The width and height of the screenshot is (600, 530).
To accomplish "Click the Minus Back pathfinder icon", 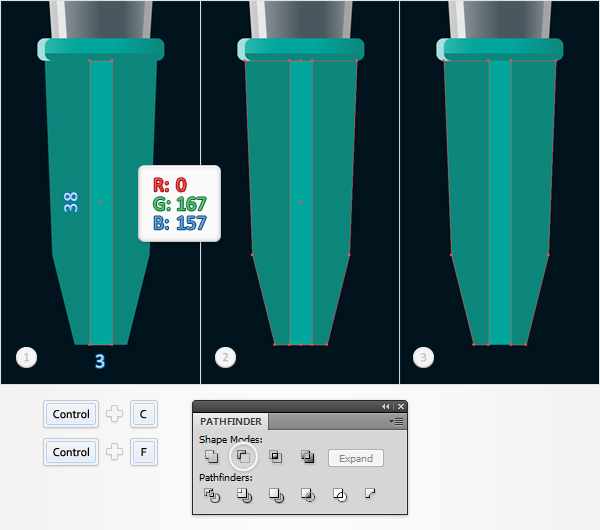I will tap(370, 494).
